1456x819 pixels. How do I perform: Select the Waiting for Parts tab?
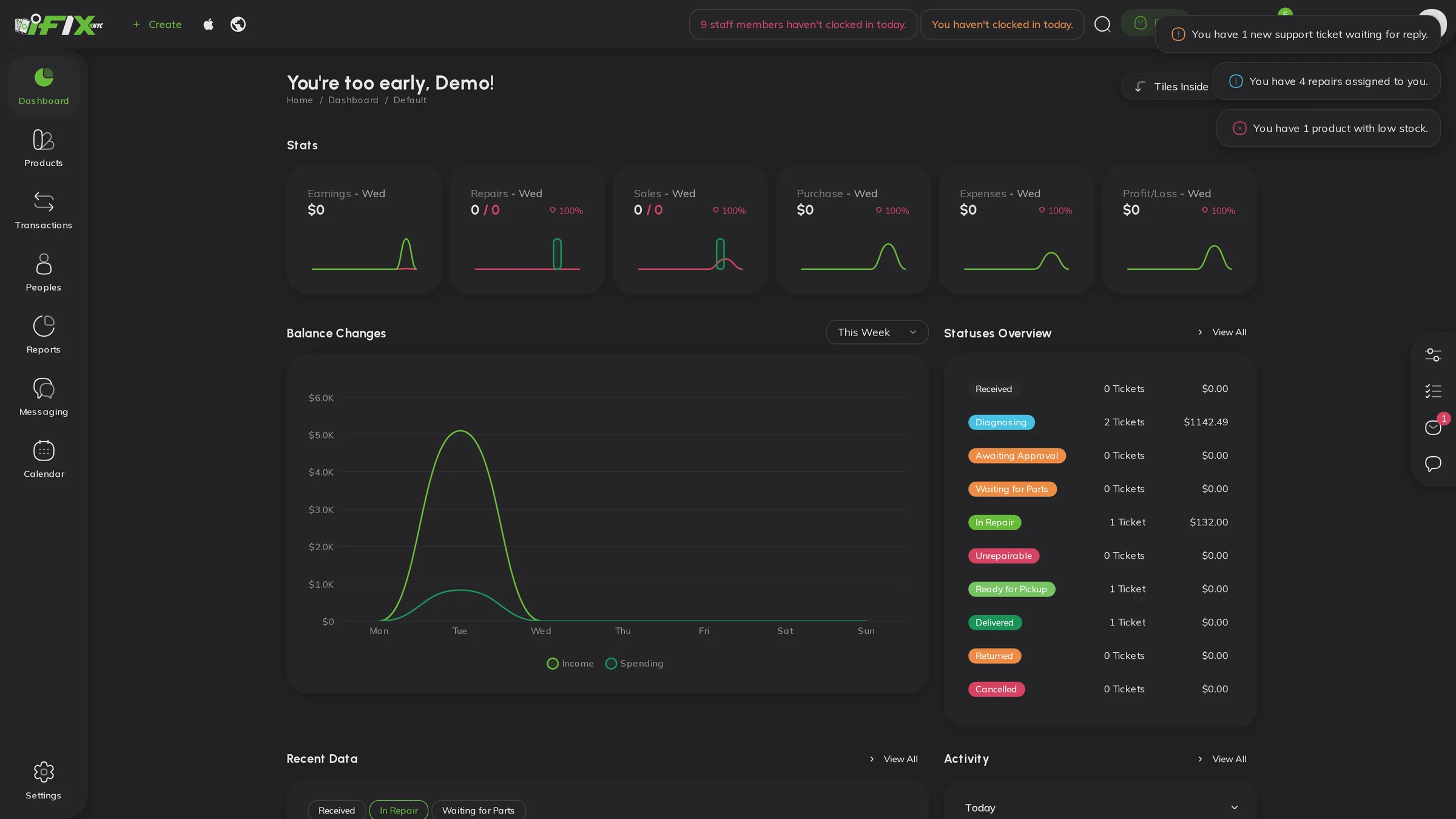point(478,811)
